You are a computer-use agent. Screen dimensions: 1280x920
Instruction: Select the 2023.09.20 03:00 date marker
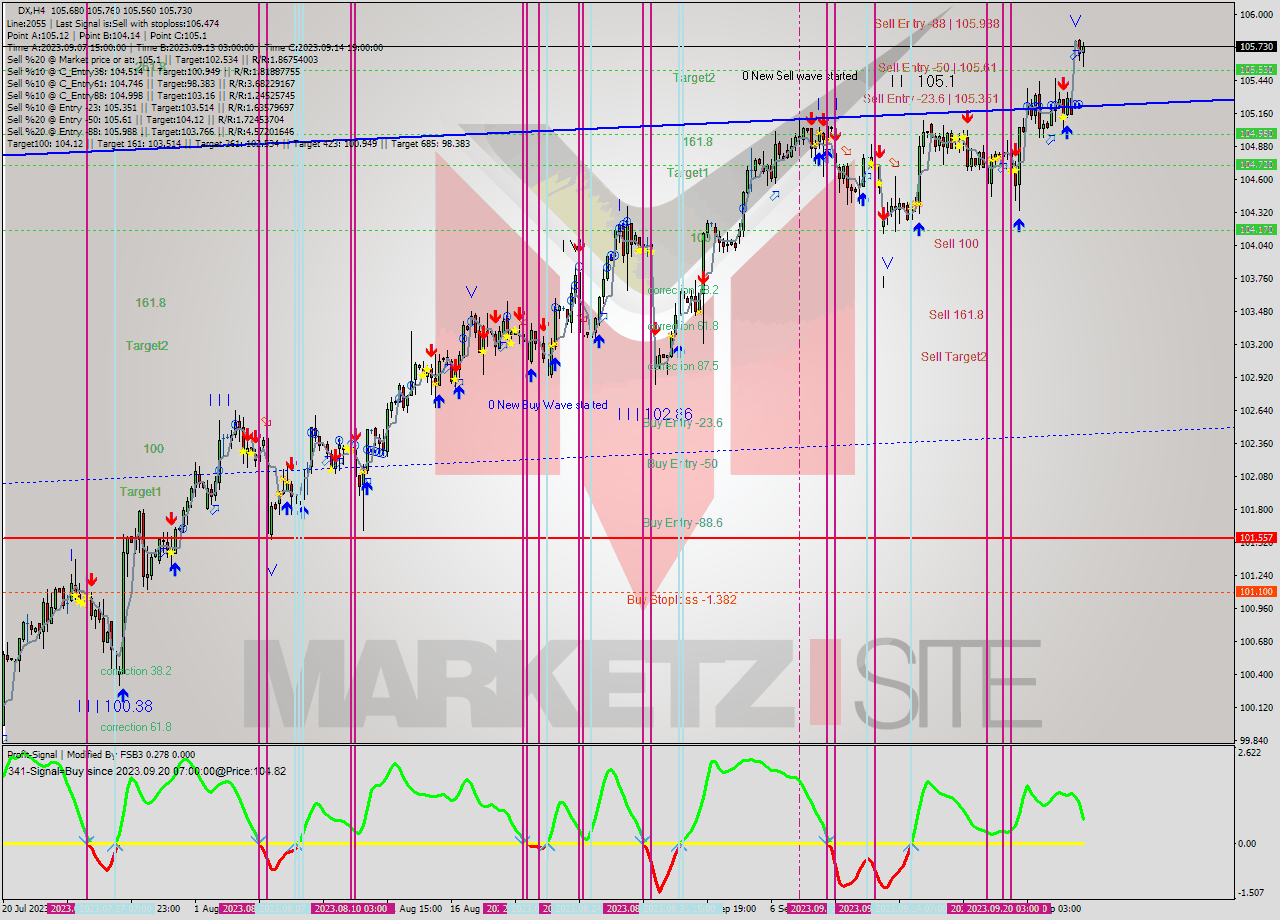click(x=1003, y=909)
